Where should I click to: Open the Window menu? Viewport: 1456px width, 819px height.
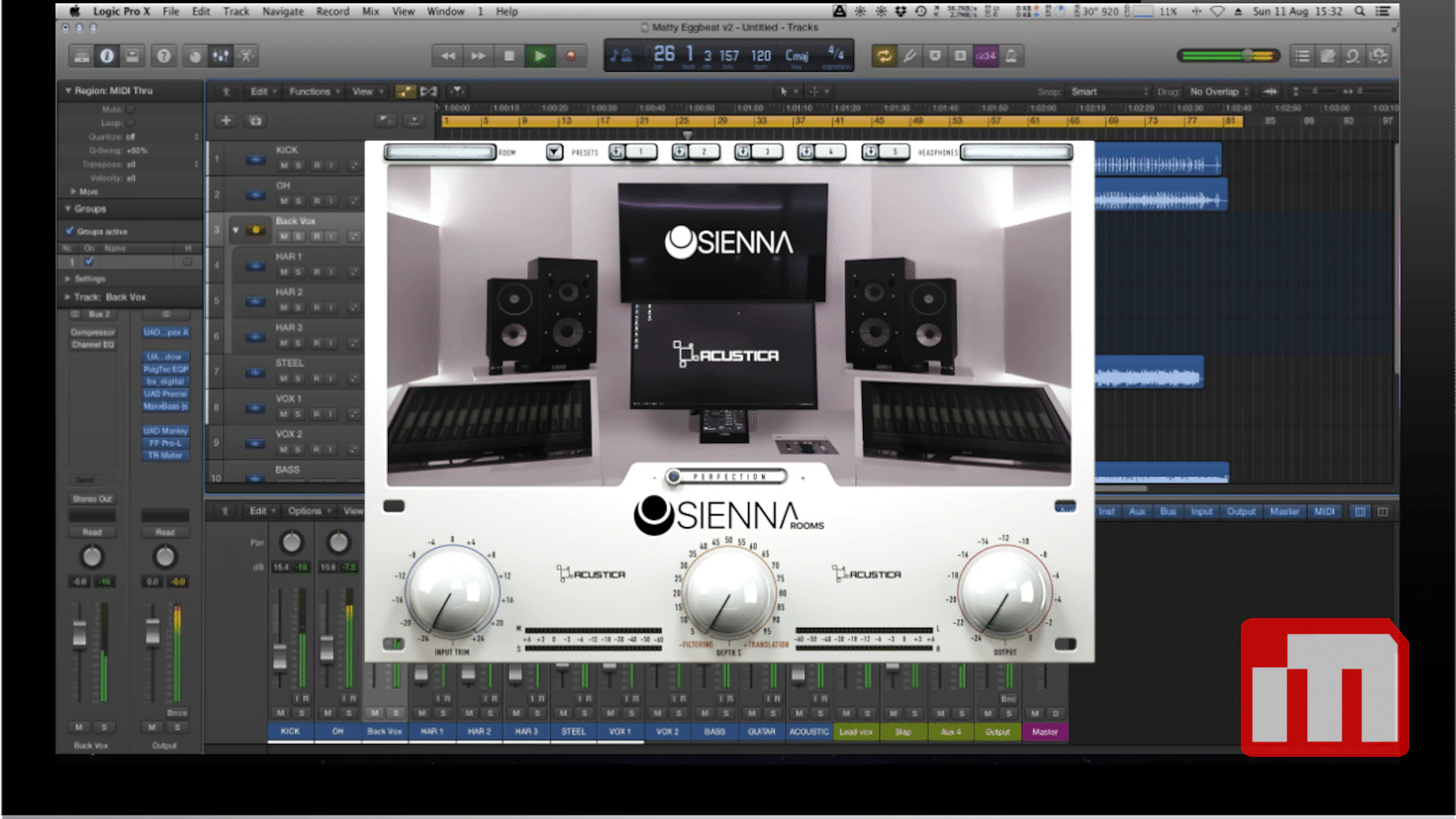446,11
